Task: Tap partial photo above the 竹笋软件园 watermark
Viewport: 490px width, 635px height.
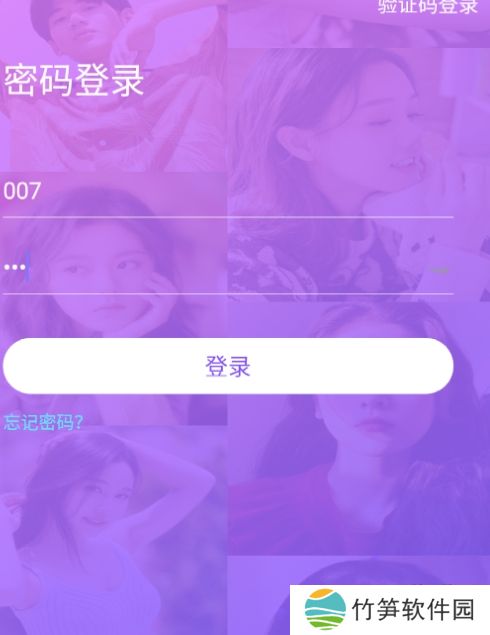Action: click(x=358, y=570)
